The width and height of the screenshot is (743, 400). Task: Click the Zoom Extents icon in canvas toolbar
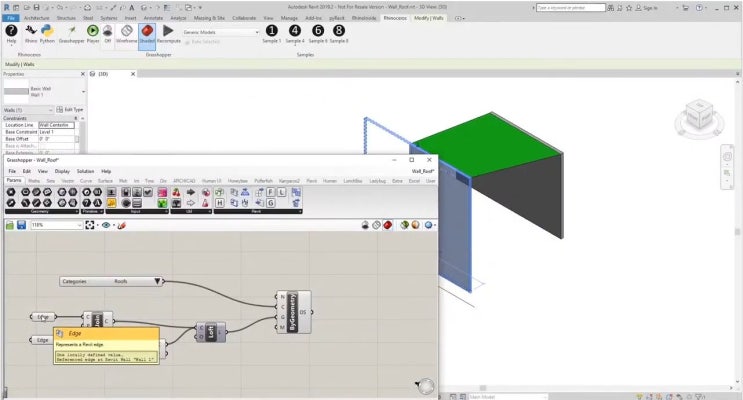[90, 225]
